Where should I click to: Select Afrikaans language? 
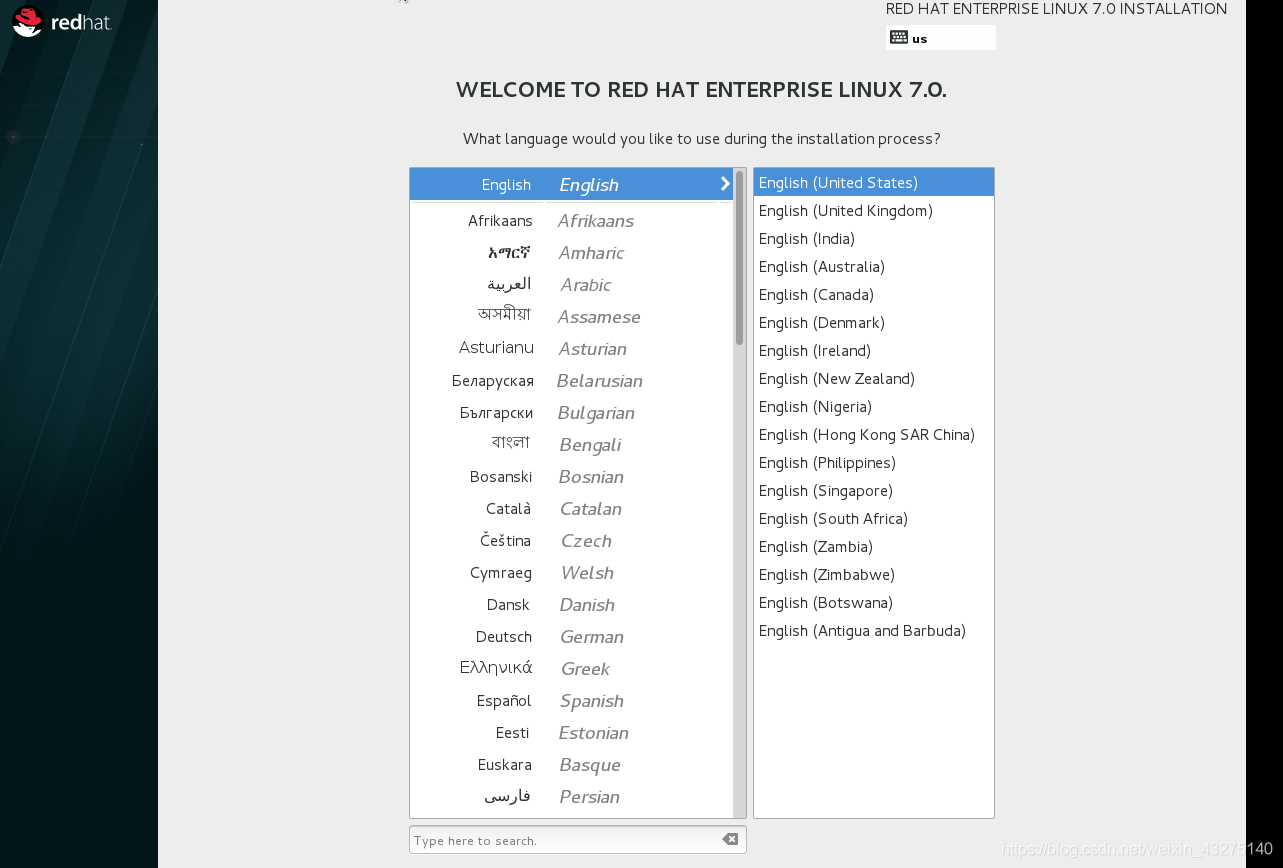tap(571, 221)
